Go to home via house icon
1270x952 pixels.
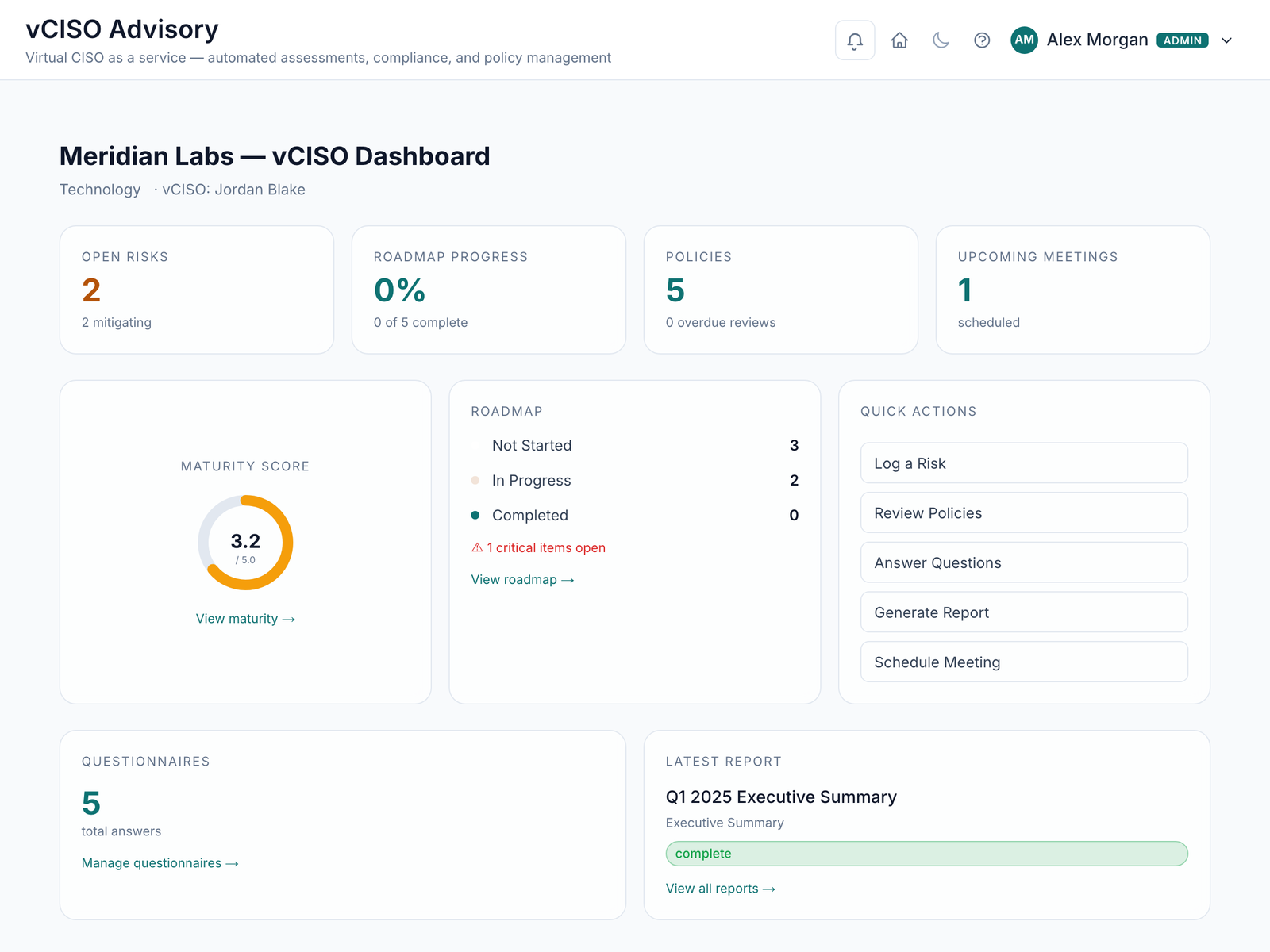(899, 40)
